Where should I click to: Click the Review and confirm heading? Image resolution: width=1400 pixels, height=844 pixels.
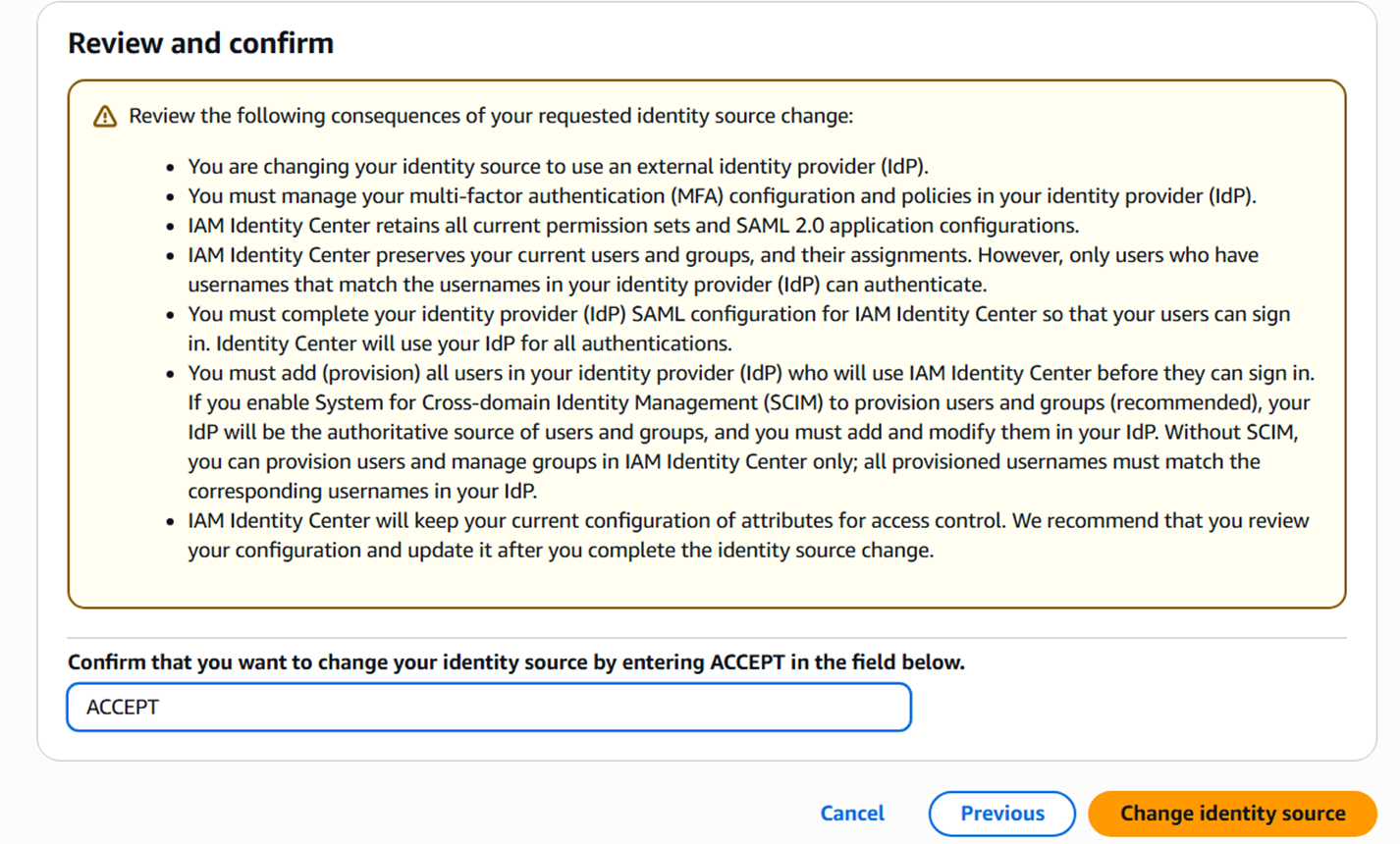pos(200,43)
